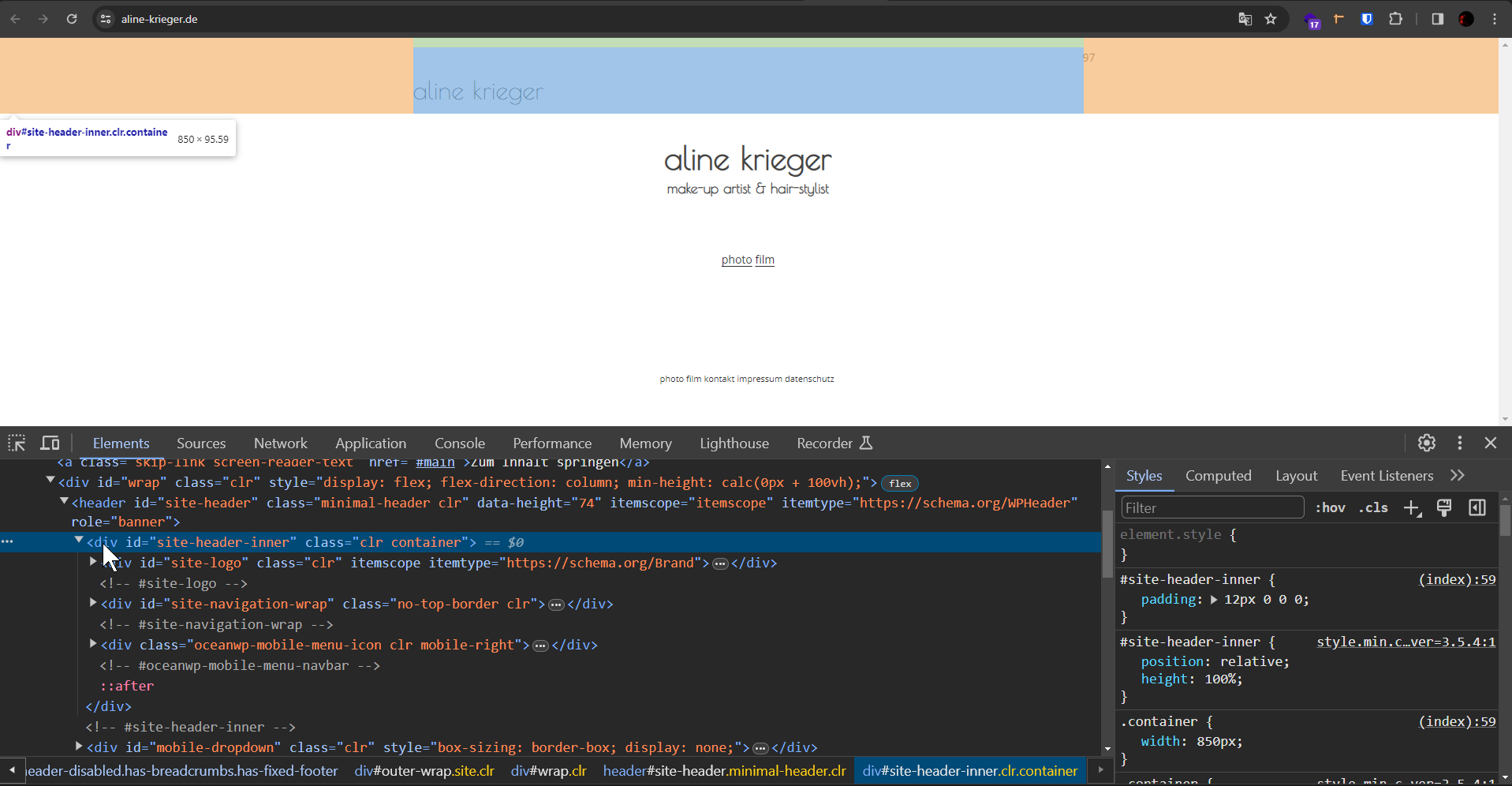Click the Filter styles input field
The width and height of the screenshot is (1512, 786).
[x=1212, y=507]
